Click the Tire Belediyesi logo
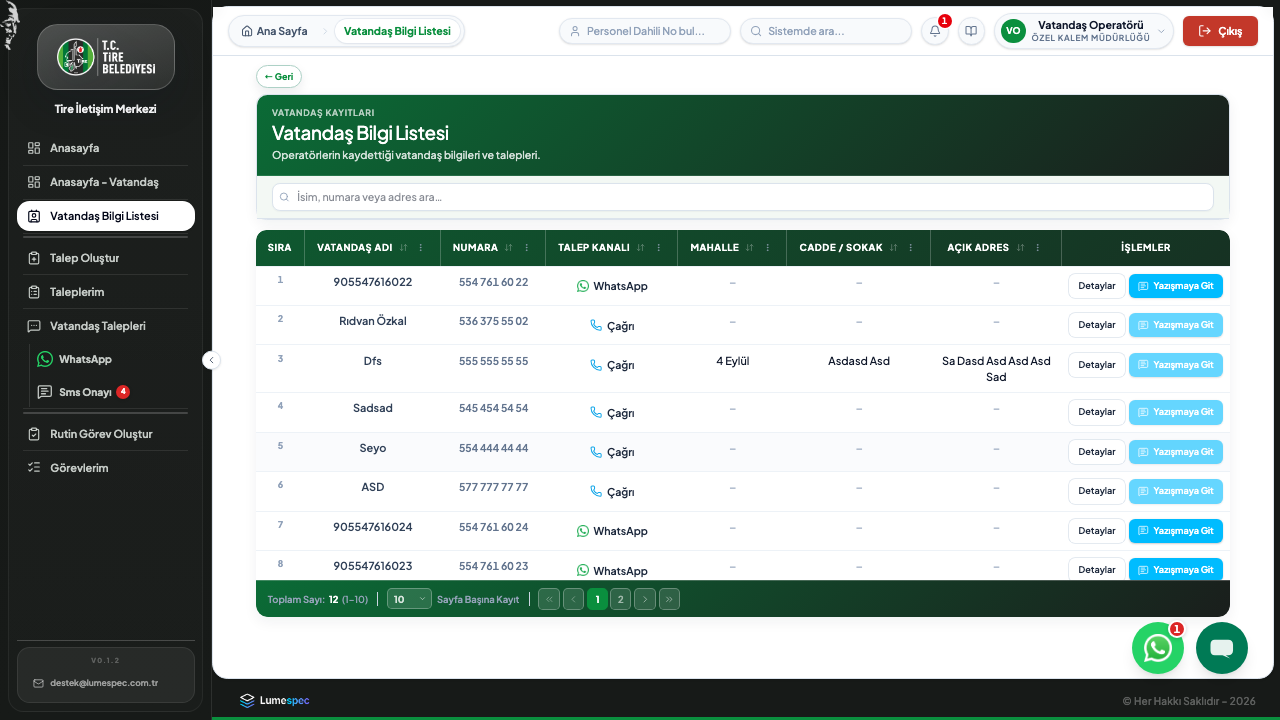 106,57
